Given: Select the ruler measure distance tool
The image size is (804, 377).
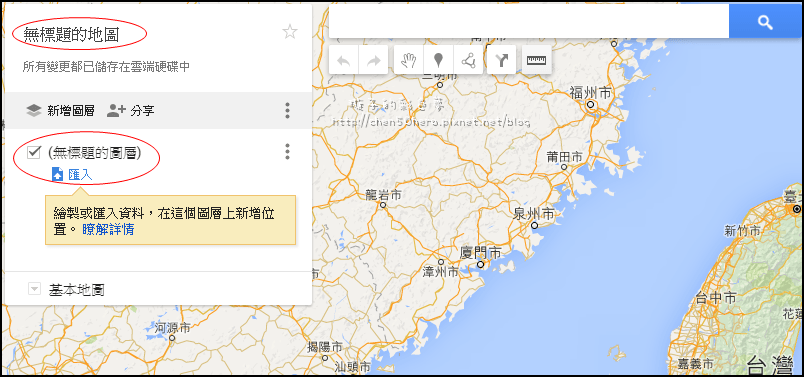Looking at the screenshot, I should pos(536,61).
